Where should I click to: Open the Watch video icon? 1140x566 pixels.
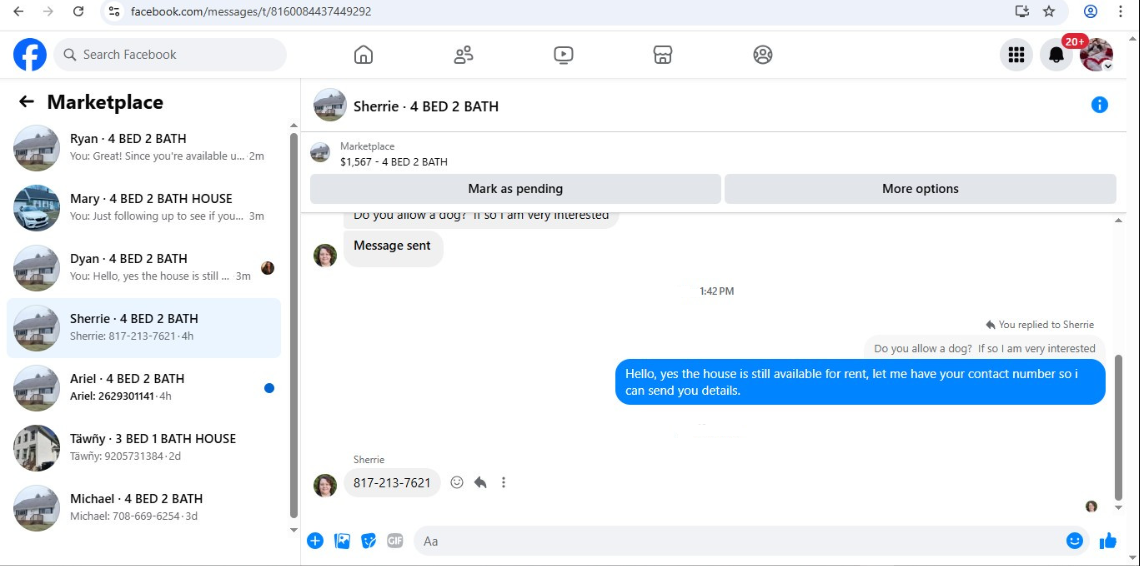point(563,55)
